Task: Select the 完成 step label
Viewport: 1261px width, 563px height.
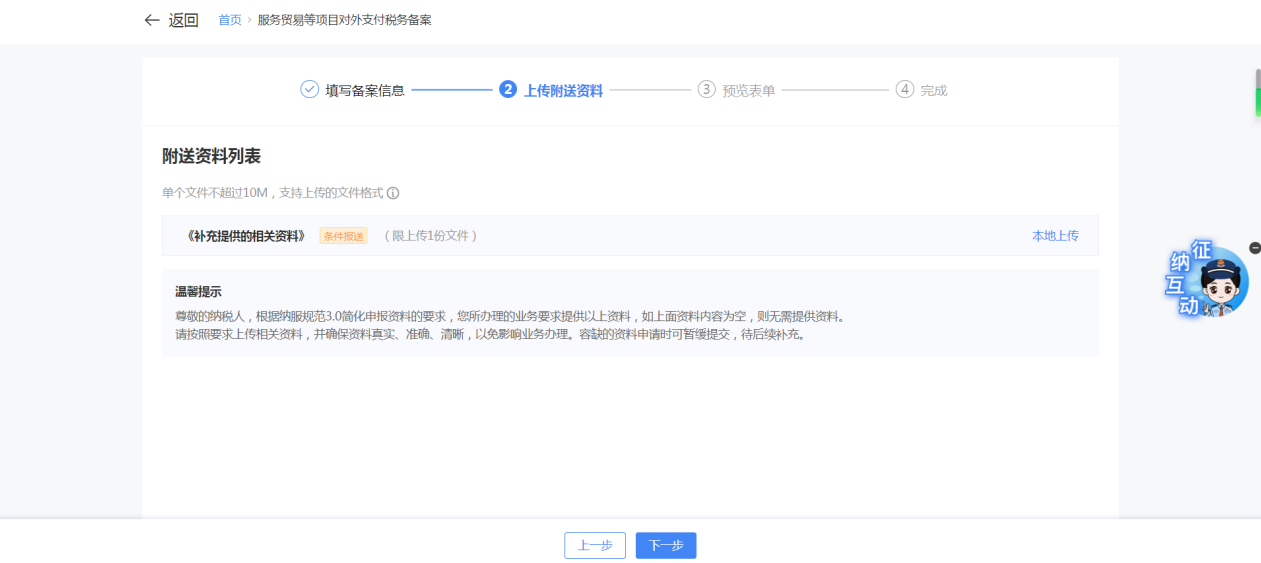Action: 934,91
